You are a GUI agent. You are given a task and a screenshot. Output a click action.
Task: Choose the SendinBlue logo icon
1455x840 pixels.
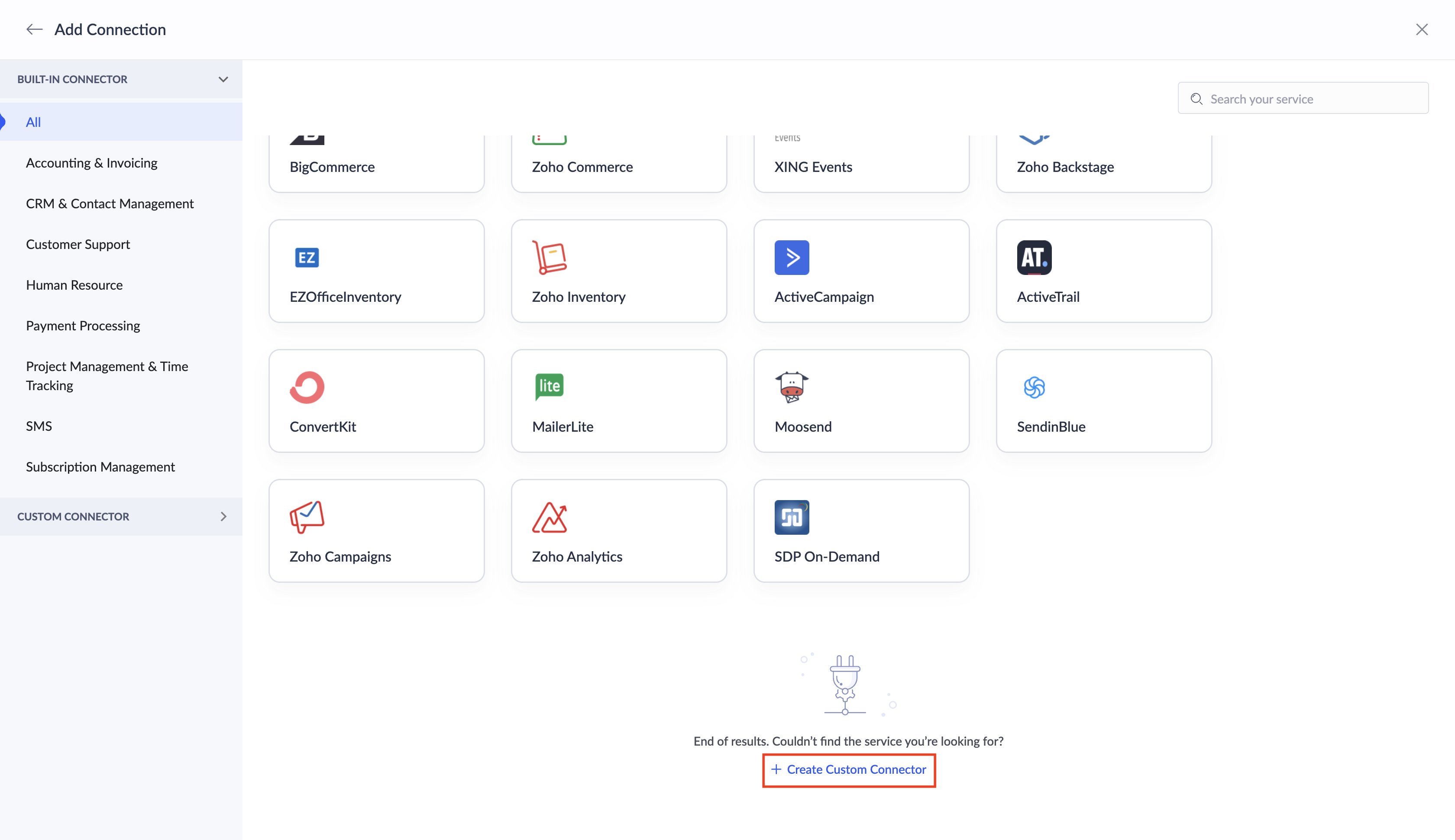pyautogui.click(x=1034, y=387)
